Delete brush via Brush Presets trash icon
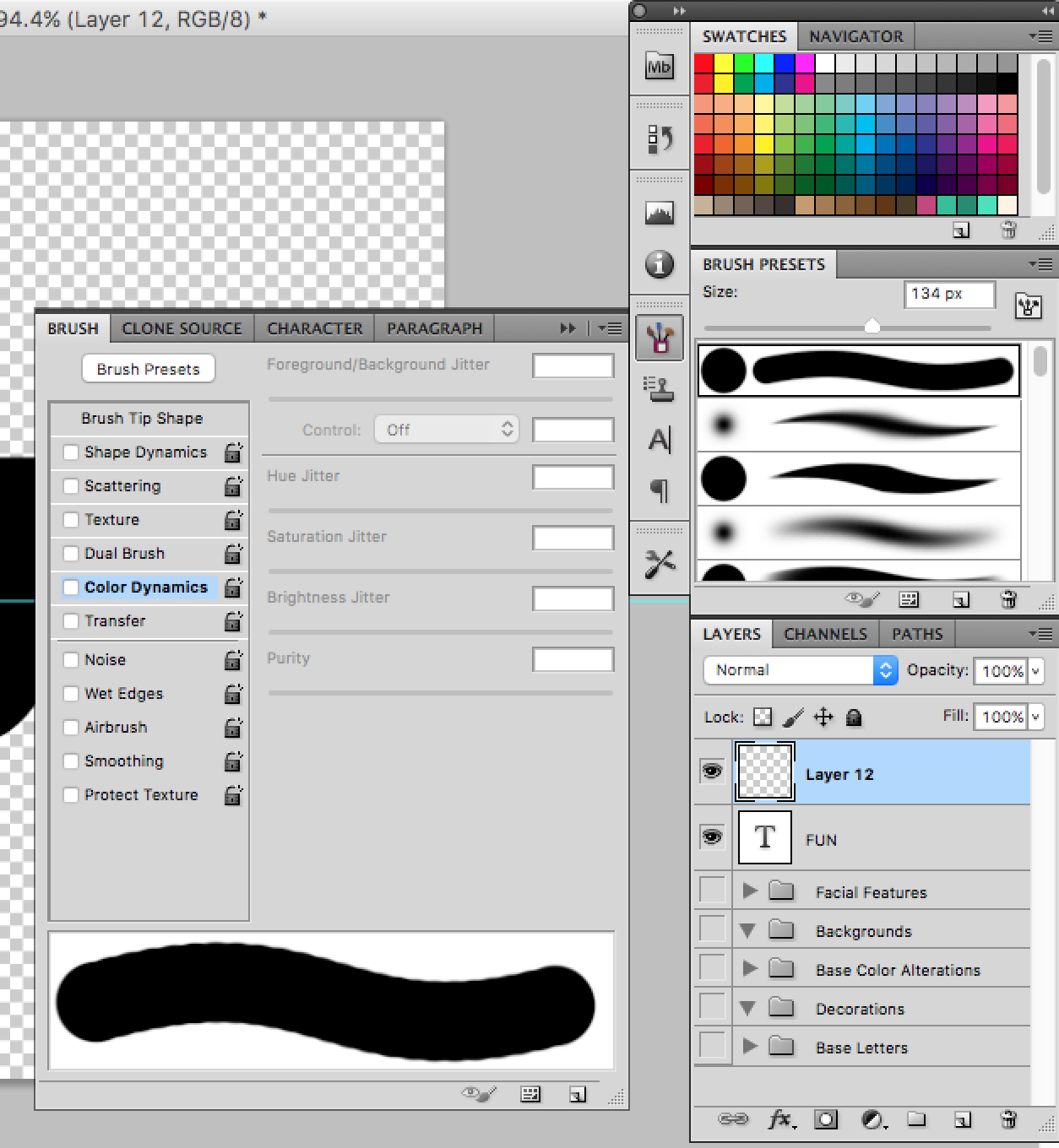 (x=1008, y=599)
